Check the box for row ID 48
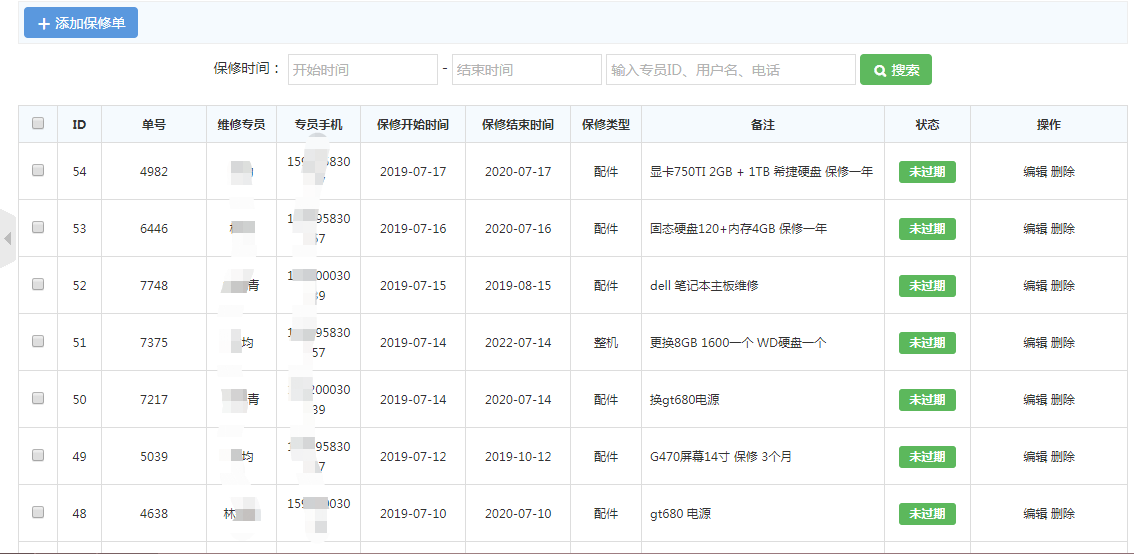Viewport: 1134px width, 554px height. tap(38, 512)
